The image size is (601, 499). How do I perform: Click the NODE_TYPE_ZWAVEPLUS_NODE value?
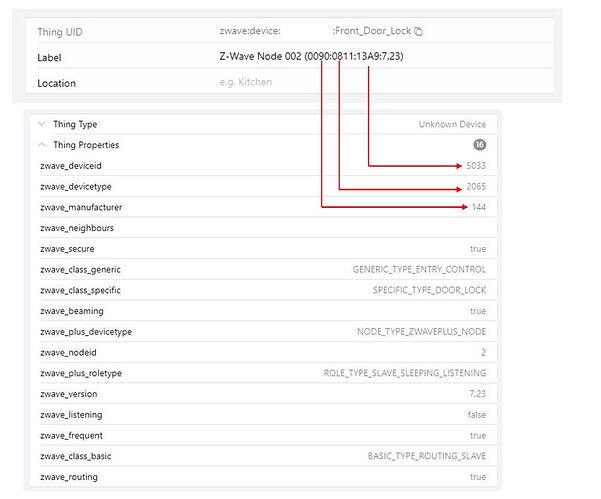tap(421, 331)
